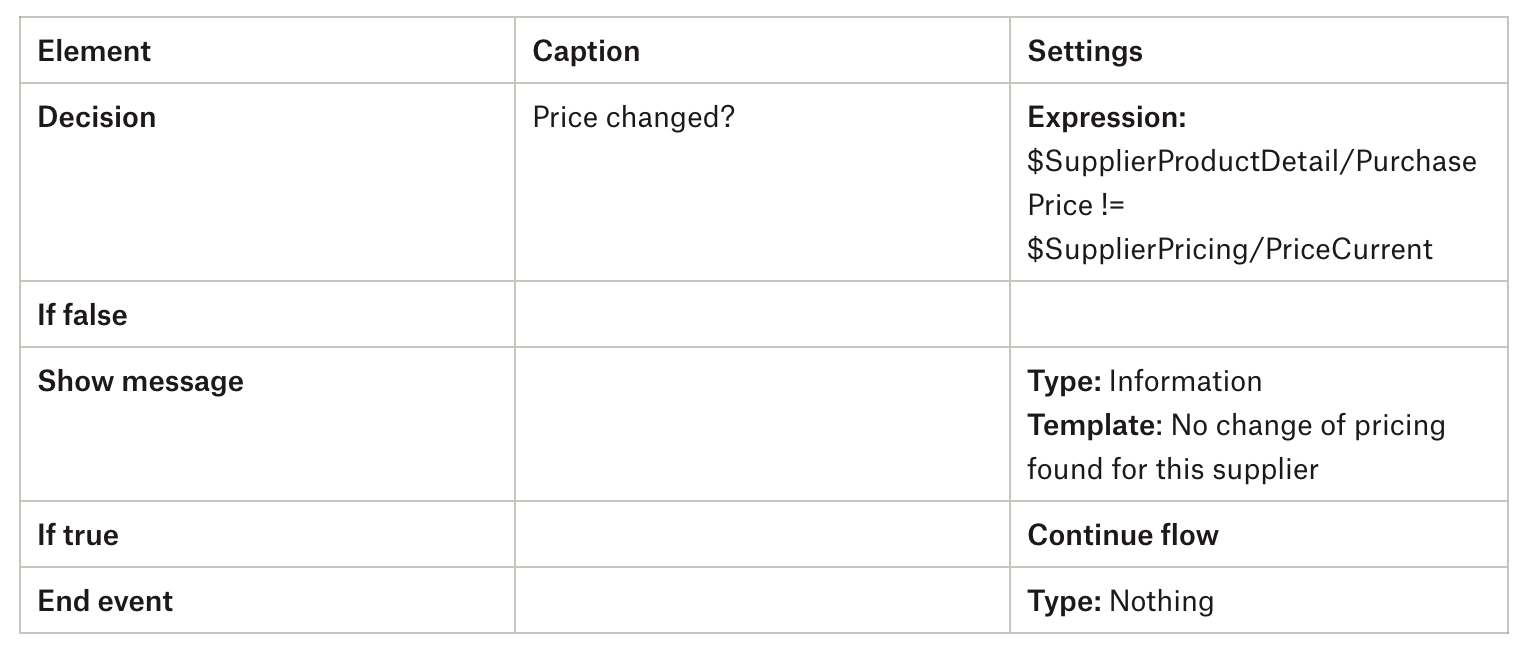The height and width of the screenshot is (656, 1524).
Task: Select the Decision element cell
Action: pyautogui.click(x=97, y=117)
